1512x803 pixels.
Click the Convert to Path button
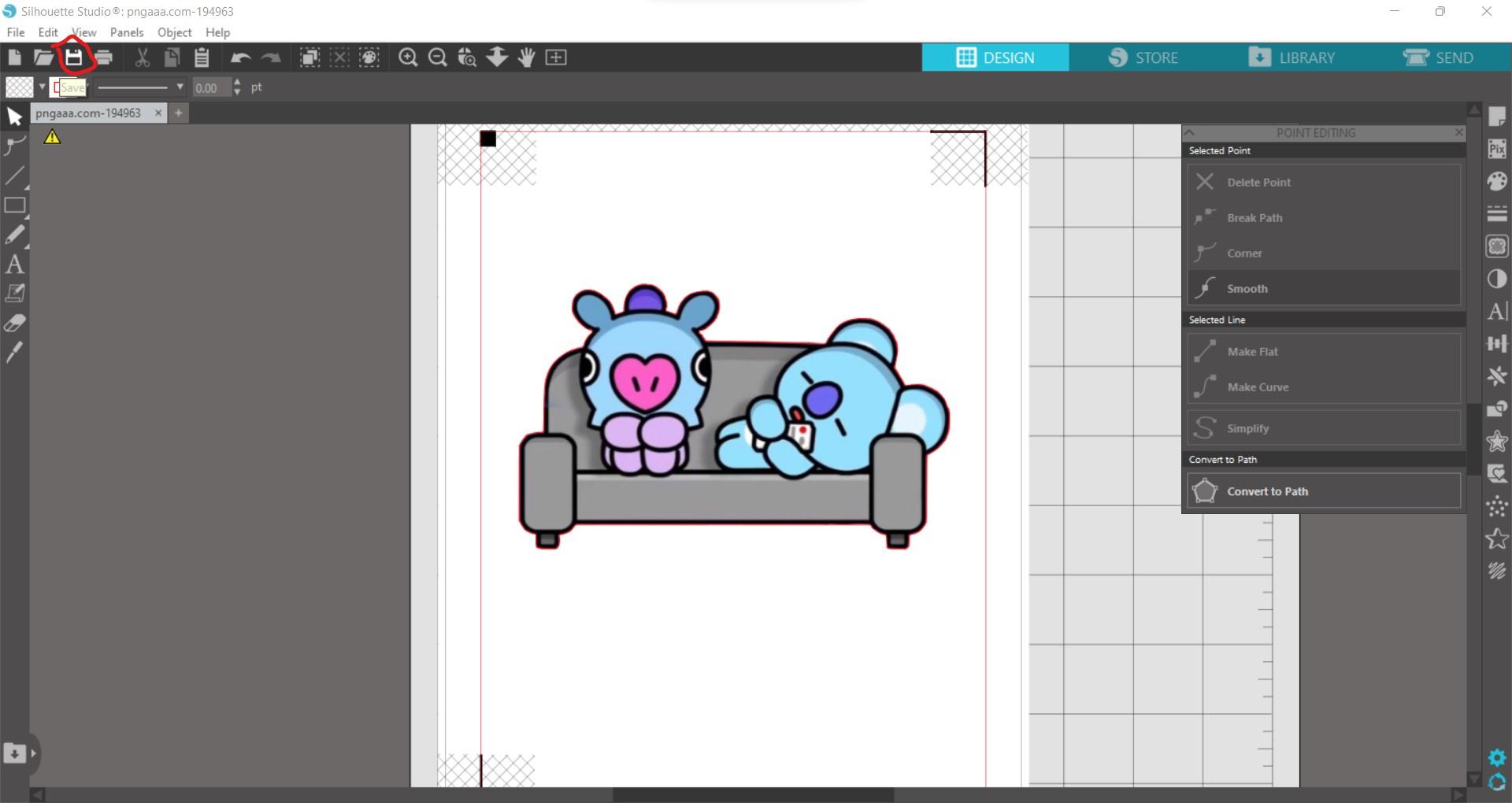point(1324,491)
